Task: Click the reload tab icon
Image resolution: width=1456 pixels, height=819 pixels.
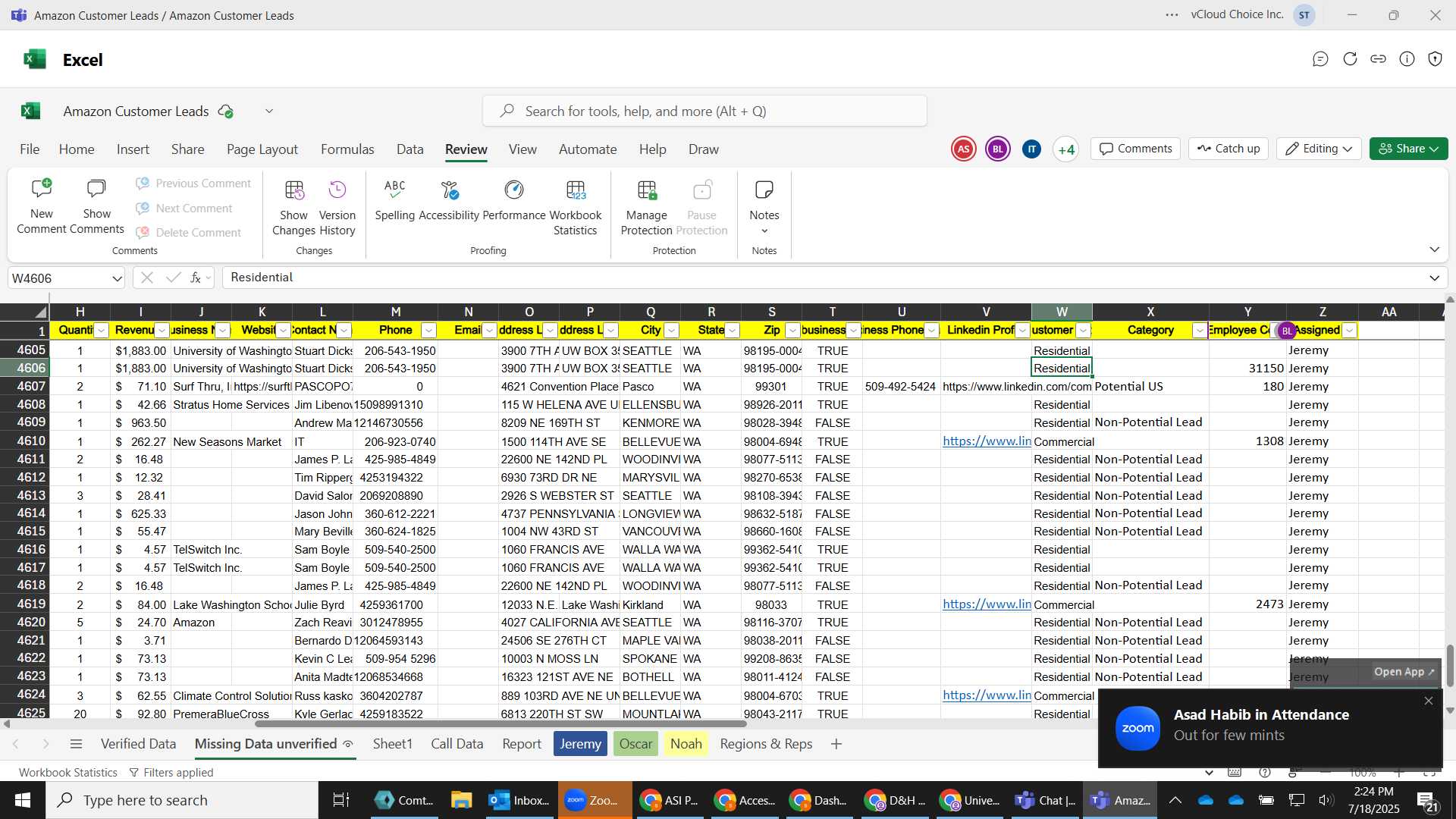Action: 1350,59
